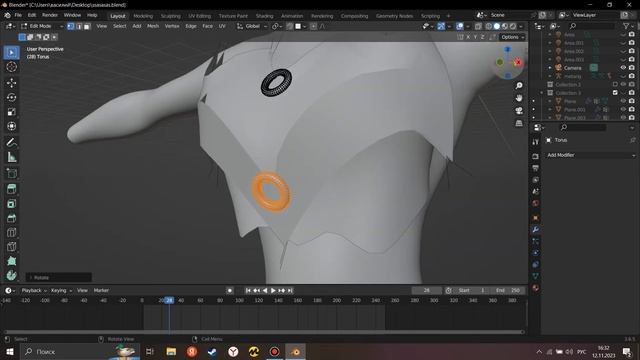Open the Vertex menu
The width and height of the screenshot is (640, 360).
tap(172, 26)
